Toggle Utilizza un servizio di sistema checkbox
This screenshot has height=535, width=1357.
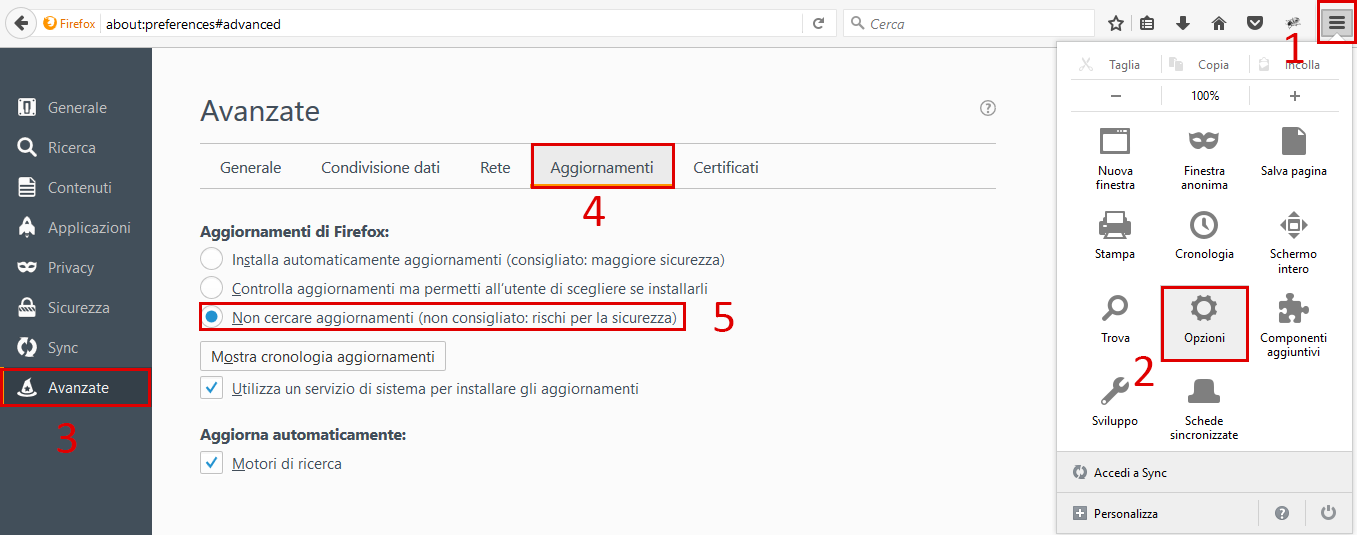click(x=211, y=388)
